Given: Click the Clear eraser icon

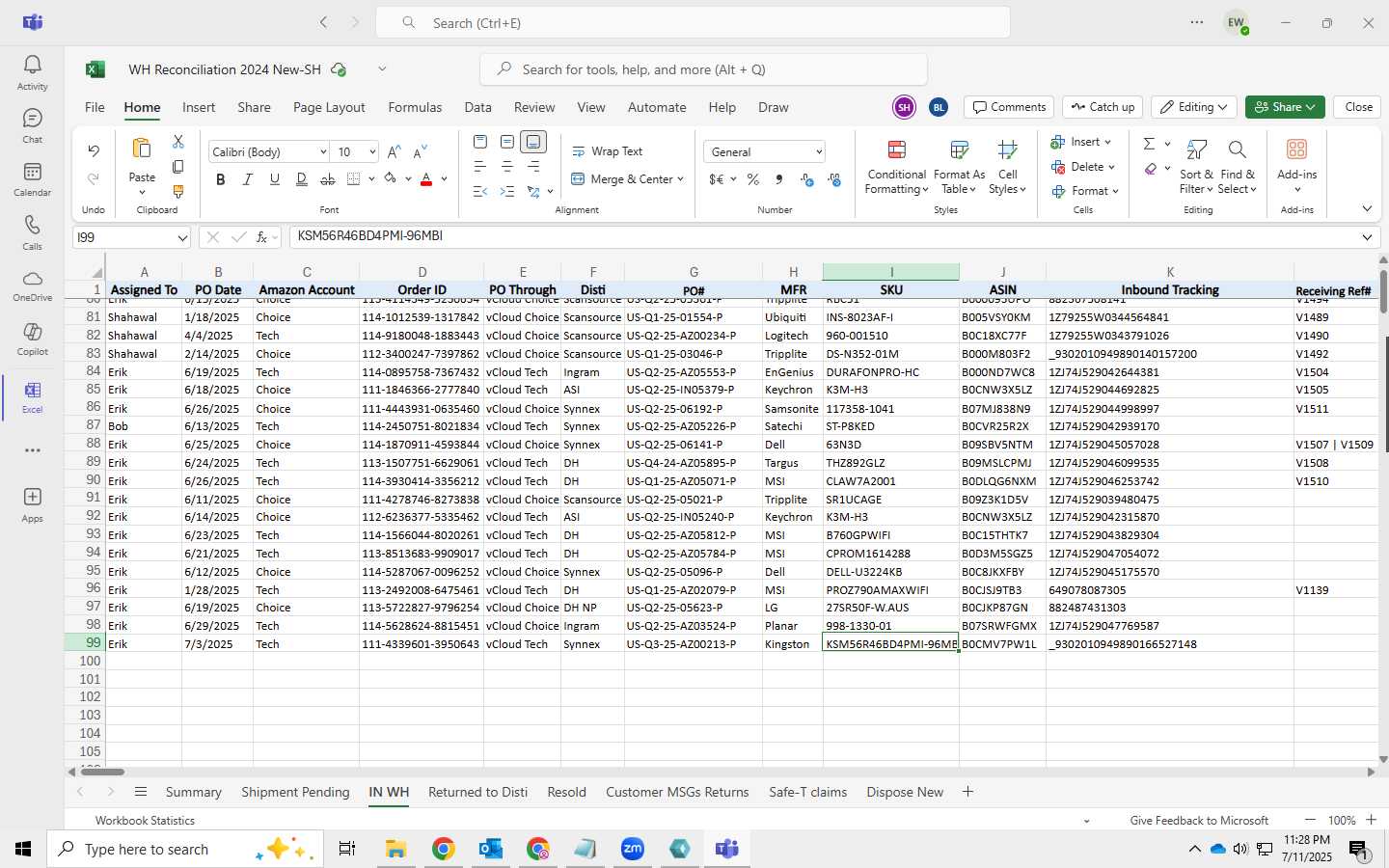Looking at the screenshot, I should tap(1151, 169).
